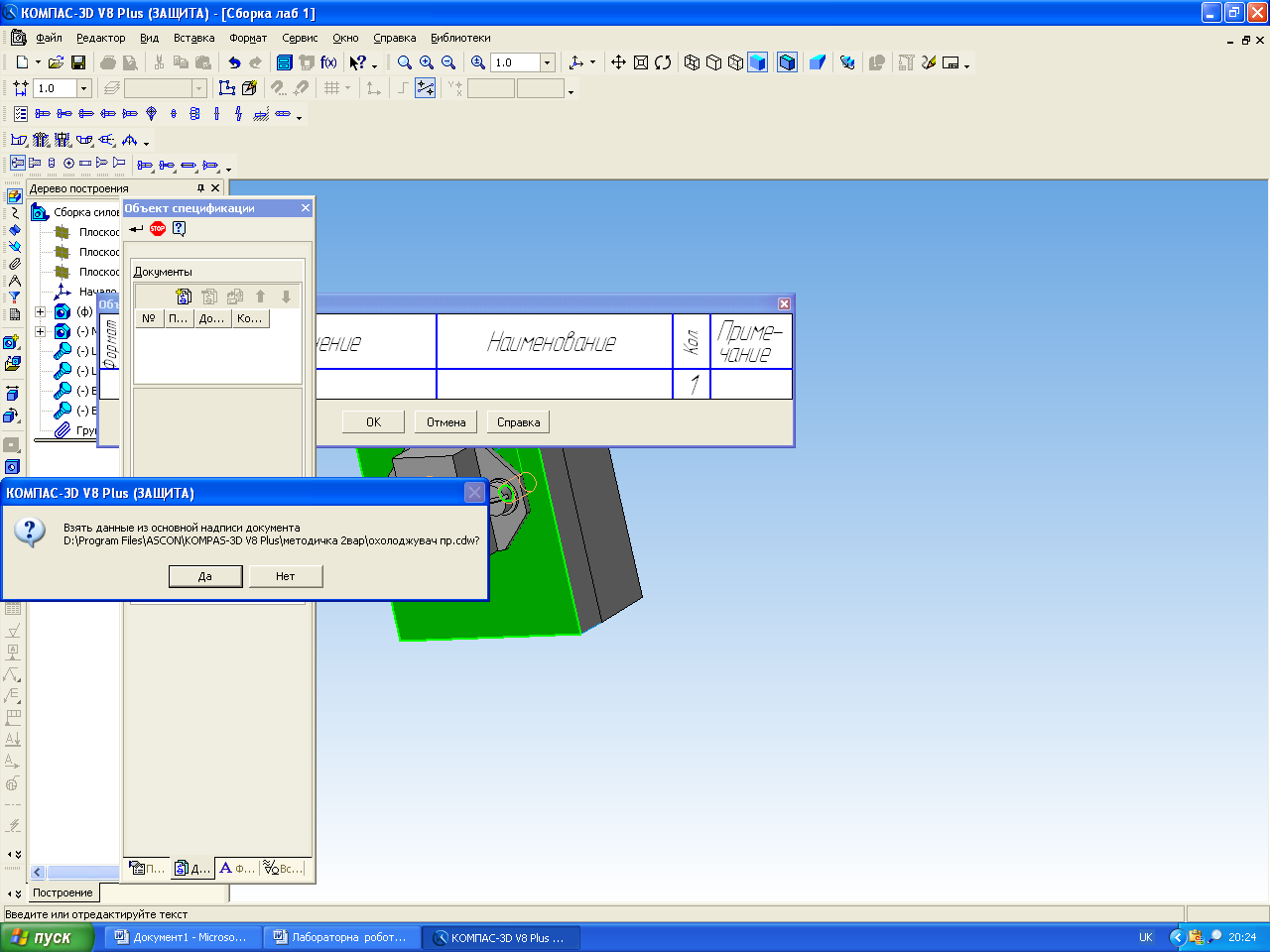The width and height of the screenshot is (1270, 952).
Task: Toggle perspective view icon
Action: [818, 62]
